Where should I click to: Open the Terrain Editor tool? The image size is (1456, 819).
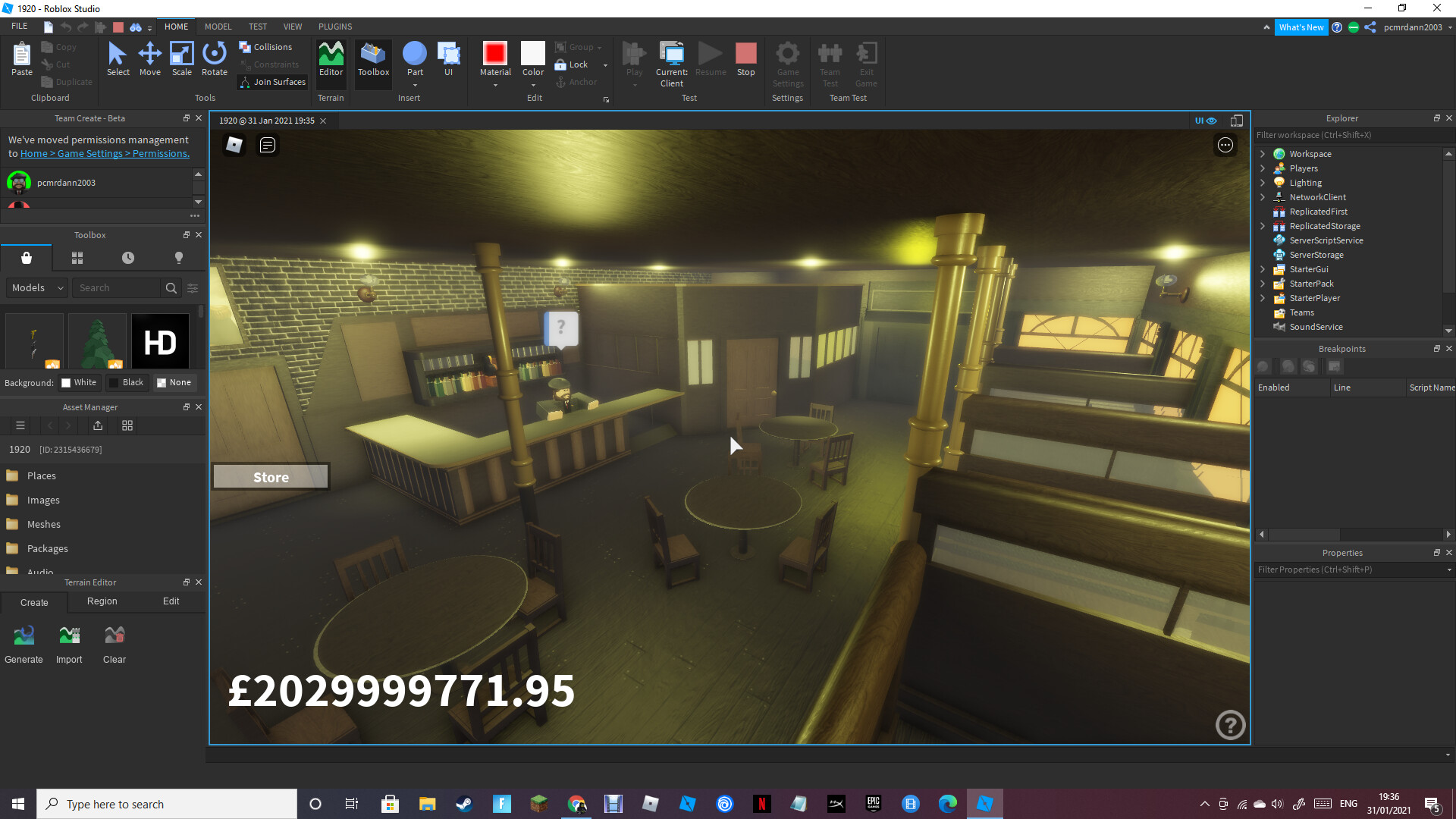(x=331, y=59)
